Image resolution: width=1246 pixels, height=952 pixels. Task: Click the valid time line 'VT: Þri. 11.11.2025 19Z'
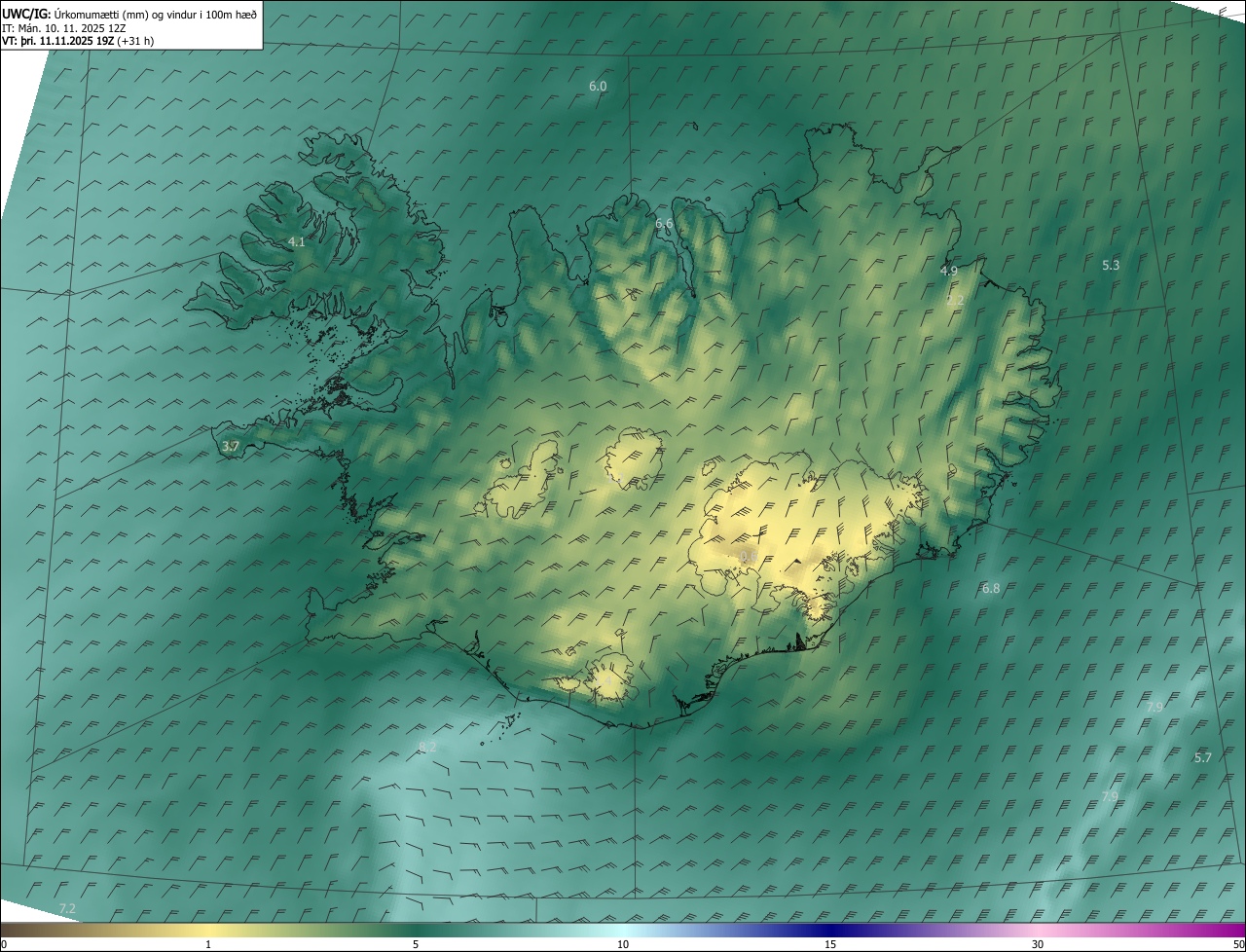tap(57, 41)
